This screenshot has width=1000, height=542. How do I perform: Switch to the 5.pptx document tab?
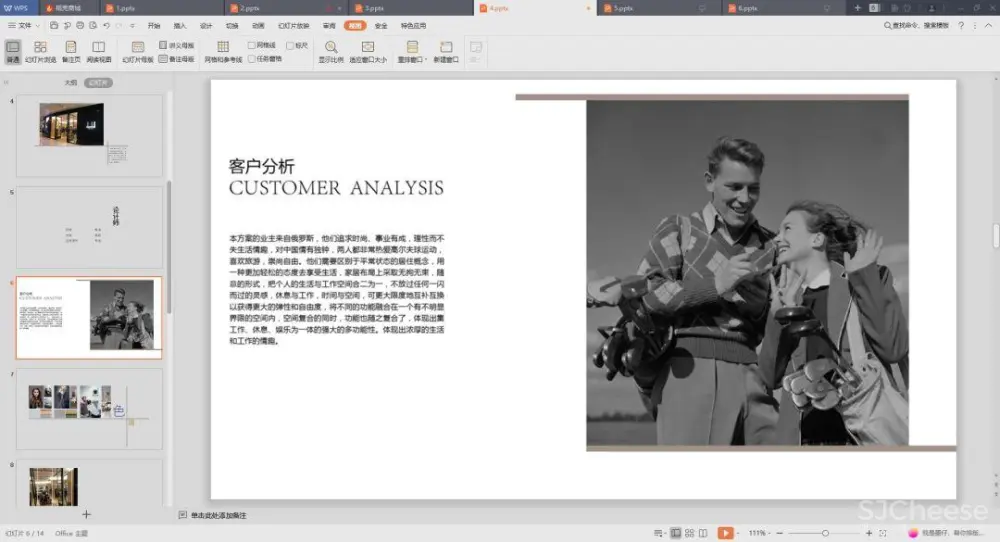point(624,8)
